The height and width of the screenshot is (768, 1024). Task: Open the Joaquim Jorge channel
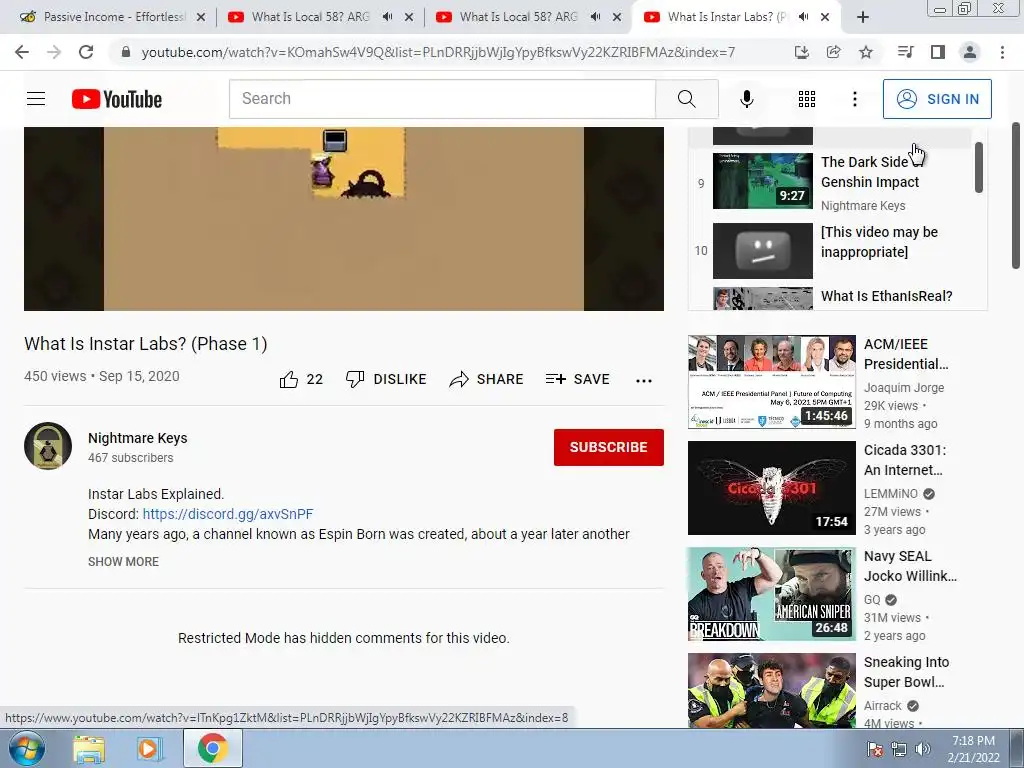pyautogui.click(x=904, y=388)
